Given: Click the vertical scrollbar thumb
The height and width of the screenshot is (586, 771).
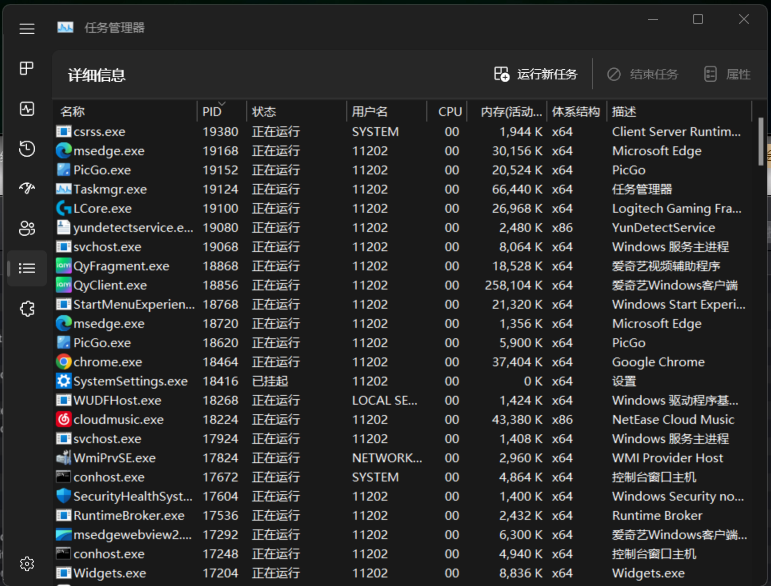Looking at the screenshot, I should pyautogui.click(x=761, y=142).
